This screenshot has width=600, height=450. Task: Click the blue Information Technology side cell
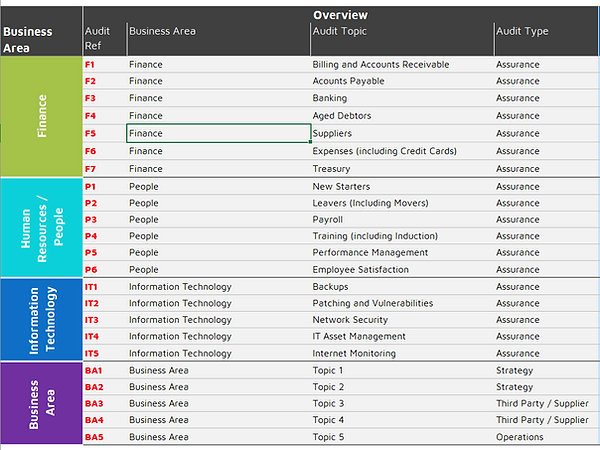point(41,320)
